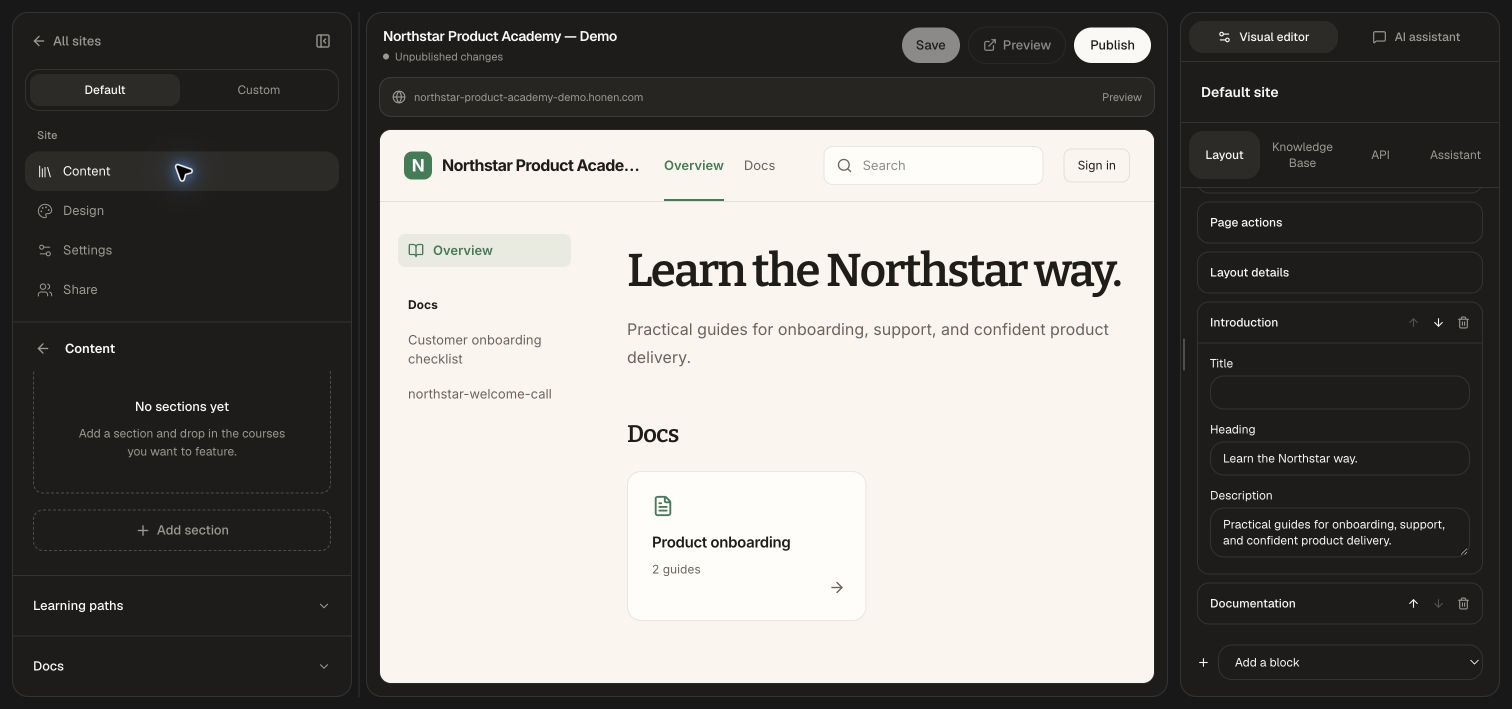Expand the Learning paths section
The image size is (1512, 709).
[182, 606]
